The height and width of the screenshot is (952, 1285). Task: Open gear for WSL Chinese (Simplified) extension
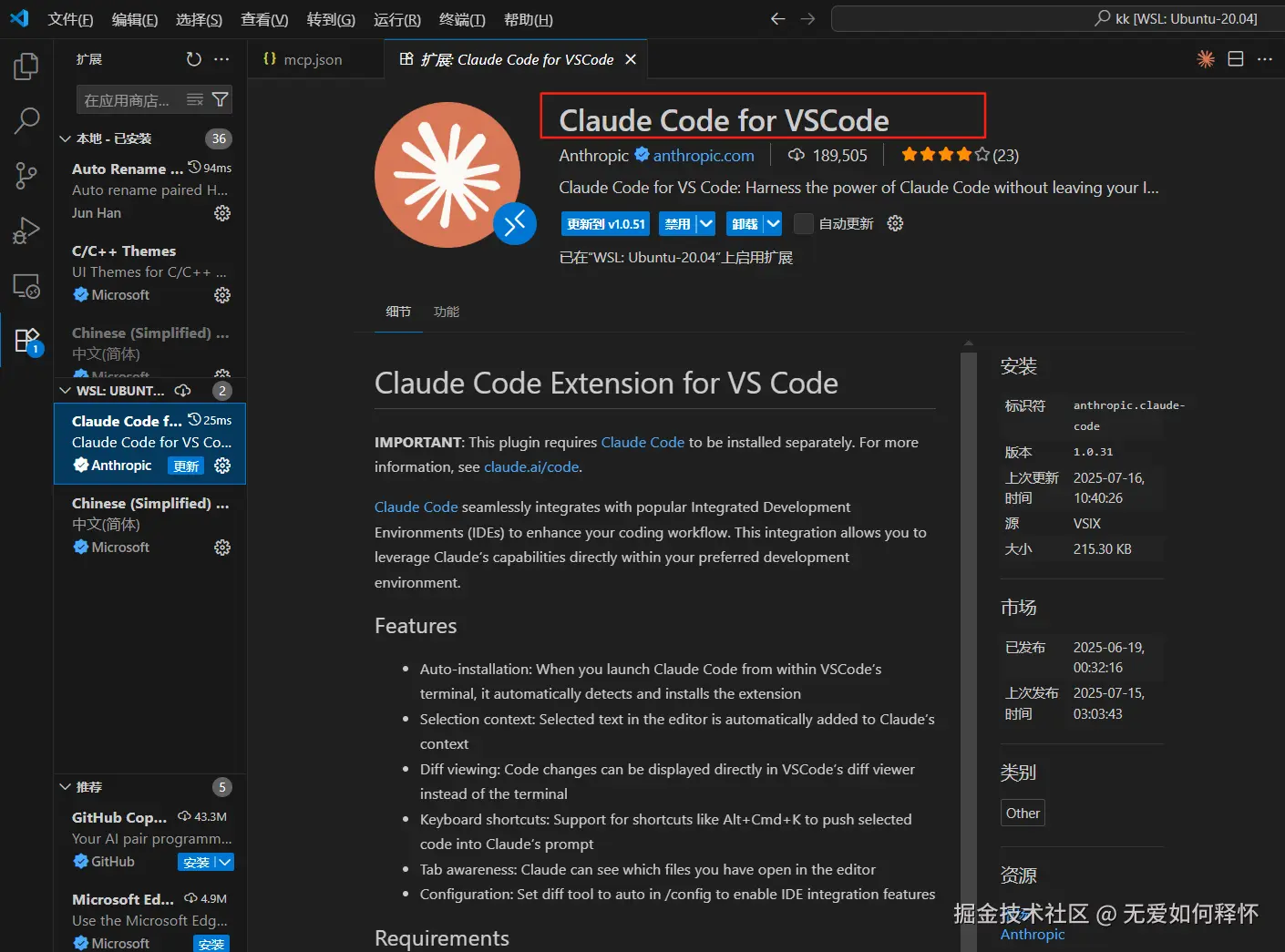coord(222,548)
